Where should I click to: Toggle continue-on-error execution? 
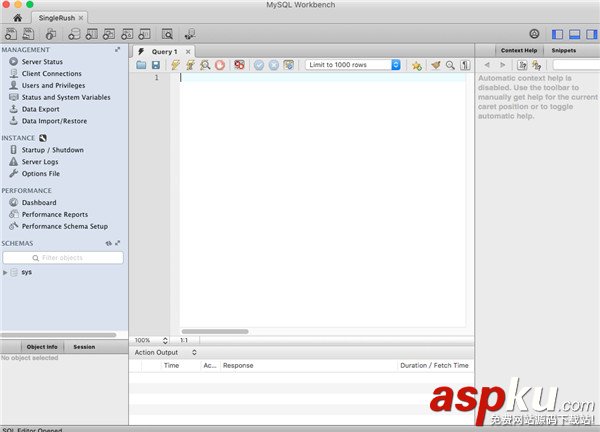(x=239, y=65)
